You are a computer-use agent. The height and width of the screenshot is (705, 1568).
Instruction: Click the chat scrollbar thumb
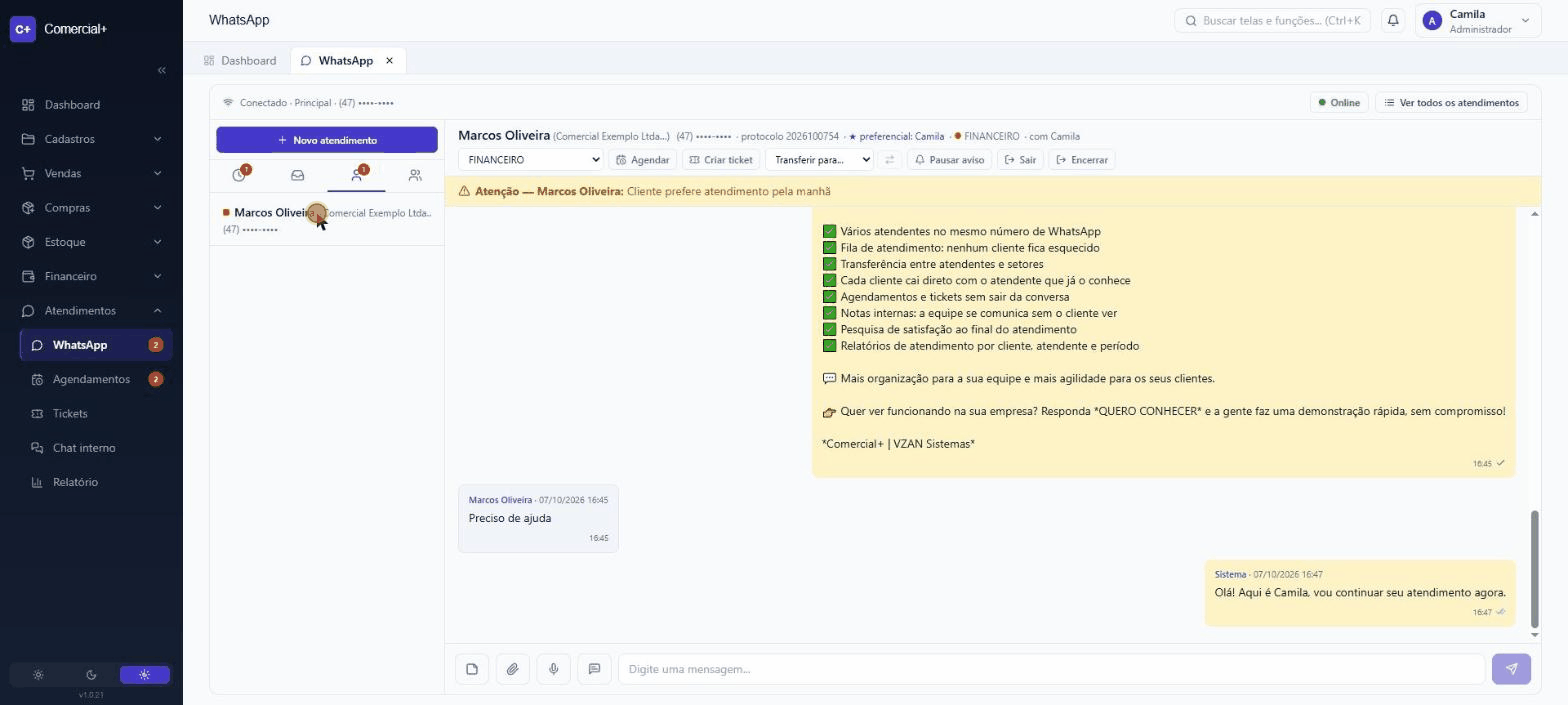1534,567
